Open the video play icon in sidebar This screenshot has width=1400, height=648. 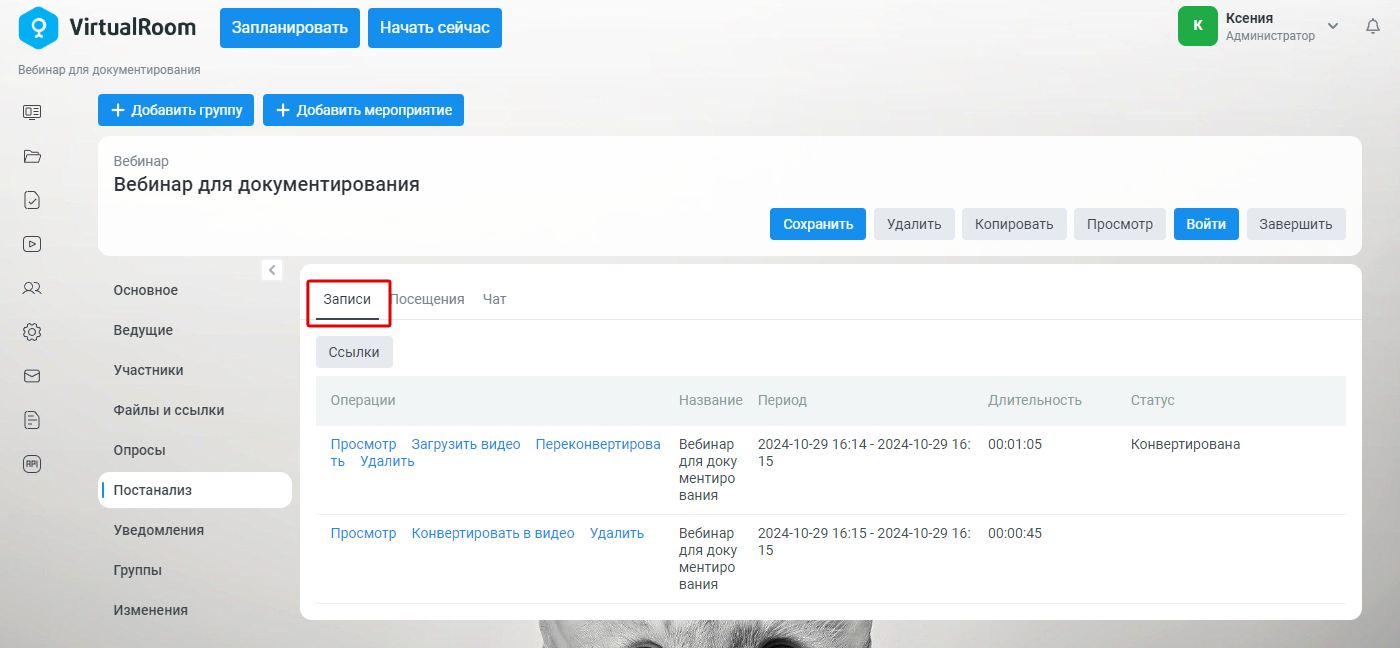pyautogui.click(x=32, y=243)
